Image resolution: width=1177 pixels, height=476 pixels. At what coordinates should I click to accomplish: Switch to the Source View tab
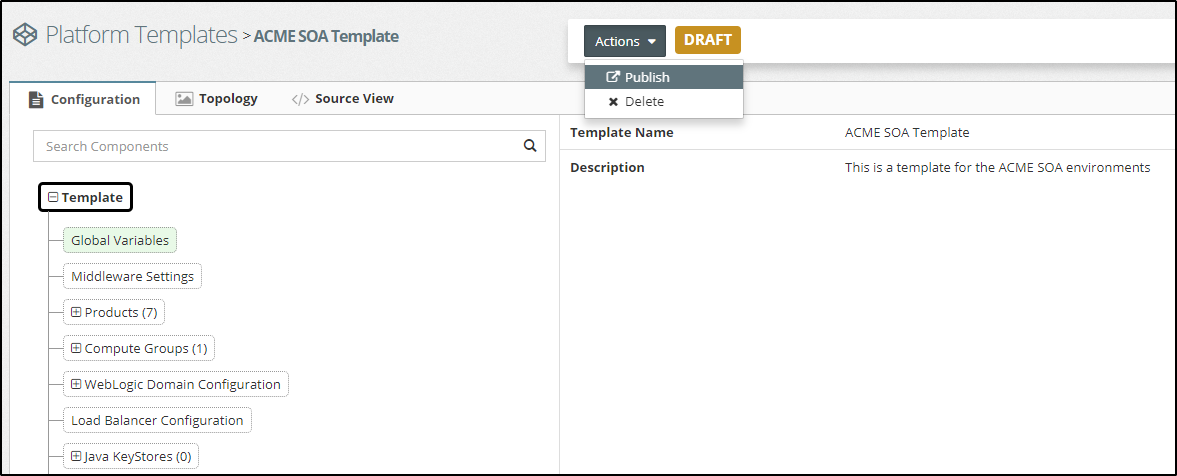tap(353, 99)
